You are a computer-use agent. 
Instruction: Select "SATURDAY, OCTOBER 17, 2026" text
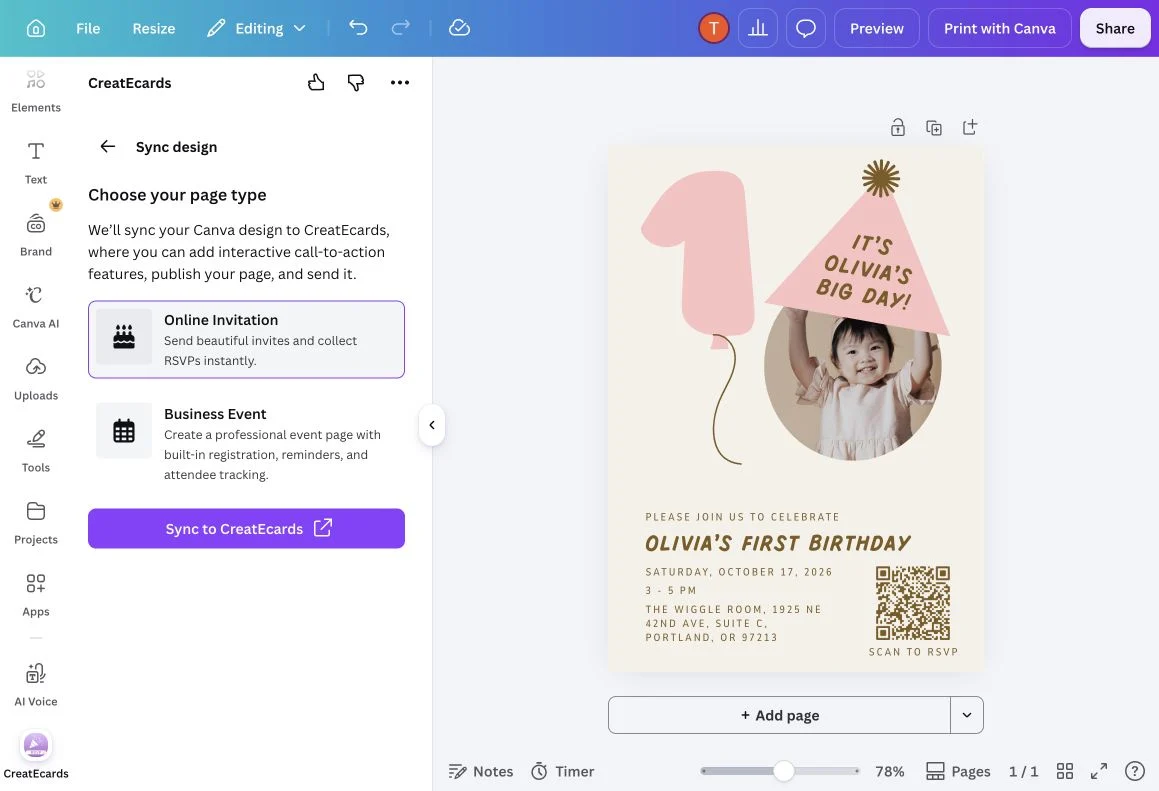click(738, 572)
